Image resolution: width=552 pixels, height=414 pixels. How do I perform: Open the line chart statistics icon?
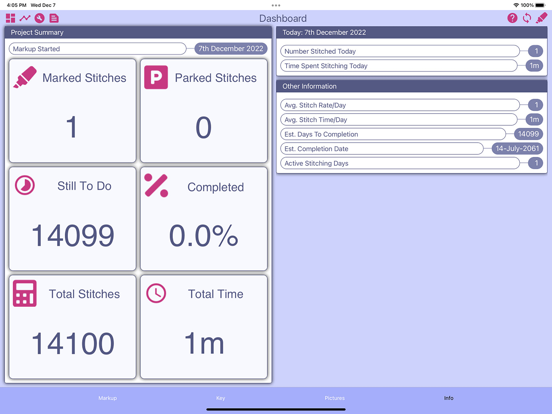tap(25, 18)
